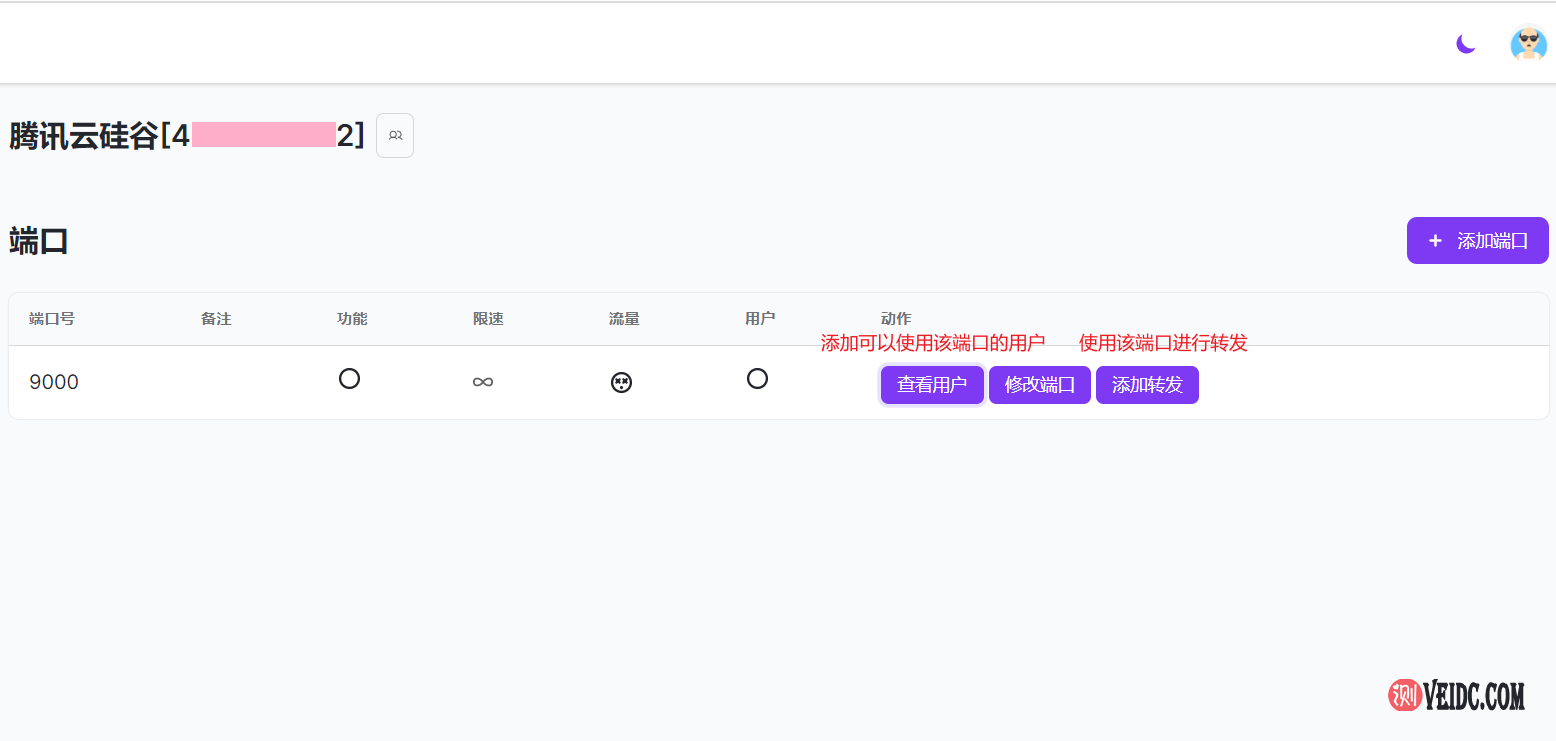Select port number 9000 in the table

54,382
